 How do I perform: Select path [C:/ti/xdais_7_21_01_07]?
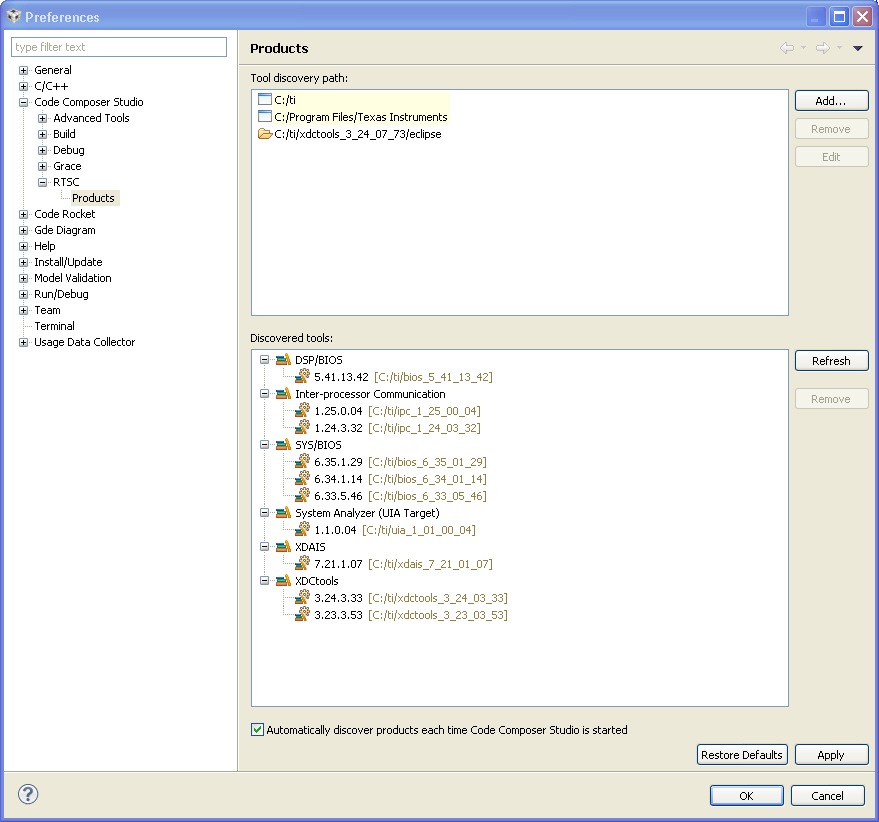pyautogui.click(x=431, y=564)
